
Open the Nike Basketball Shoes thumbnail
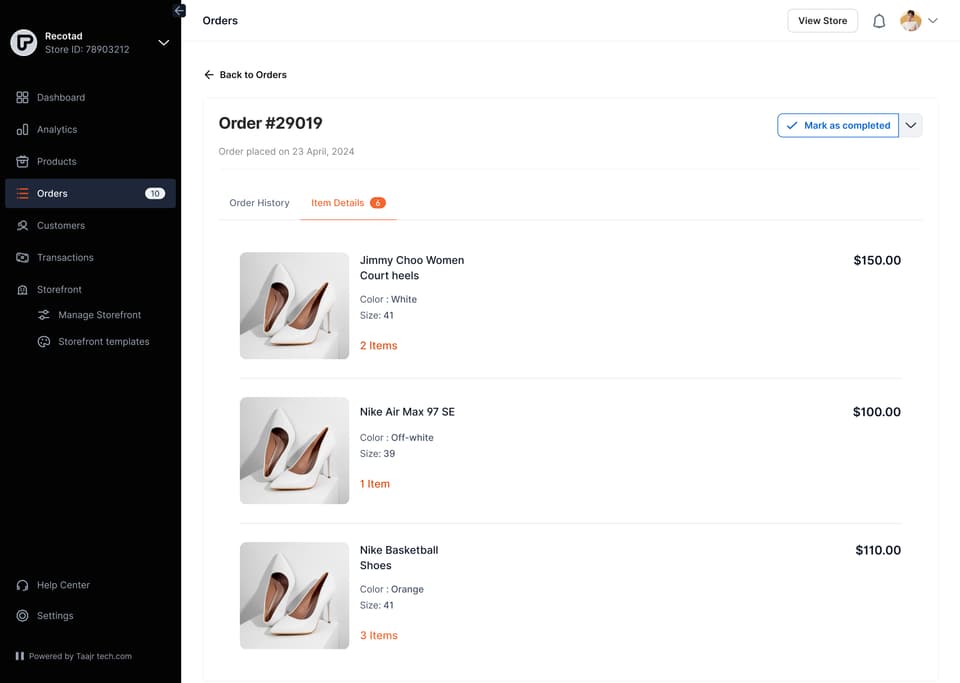point(294,595)
